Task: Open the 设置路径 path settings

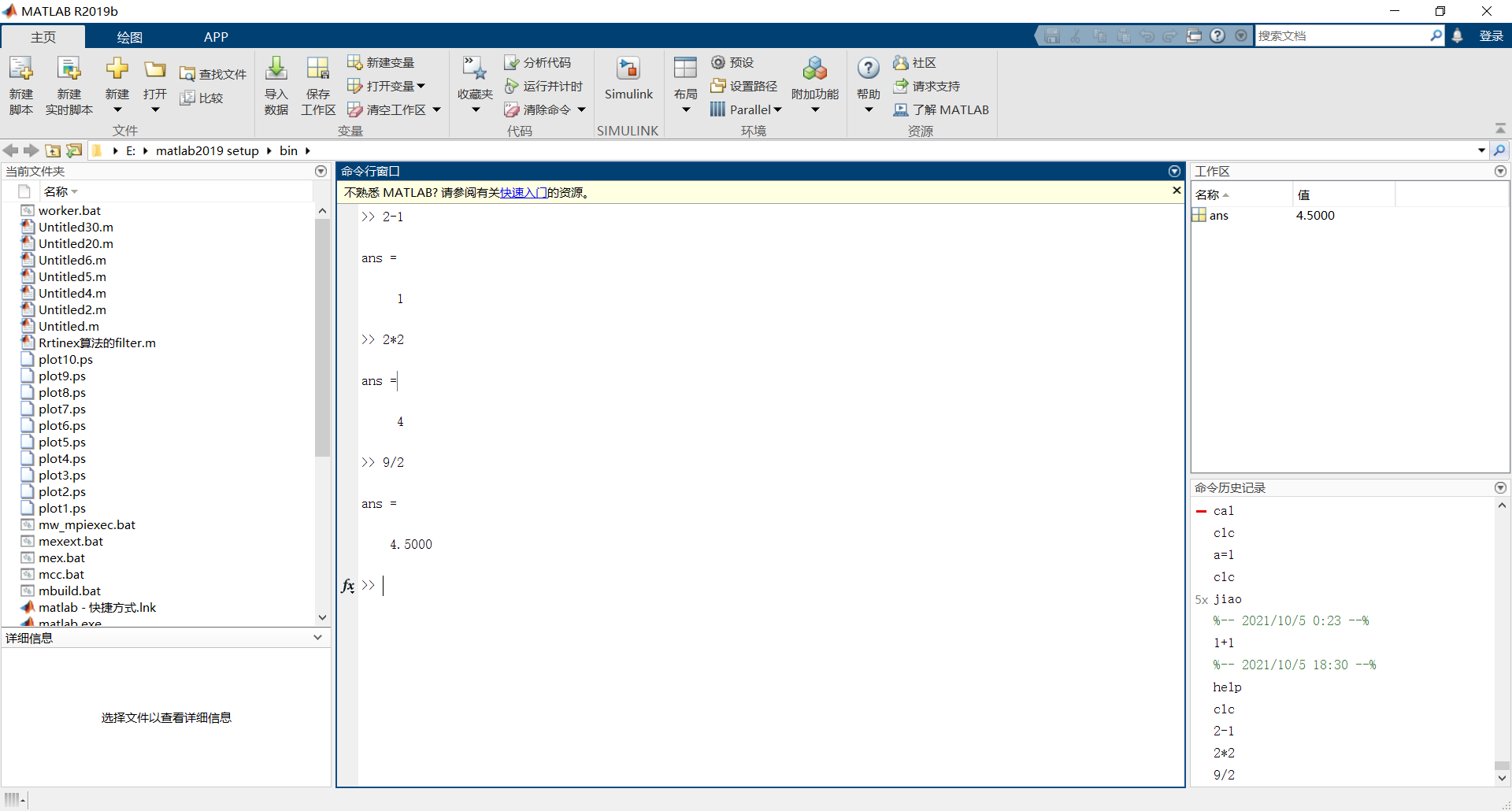Action: pyautogui.click(x=744, y=86)
